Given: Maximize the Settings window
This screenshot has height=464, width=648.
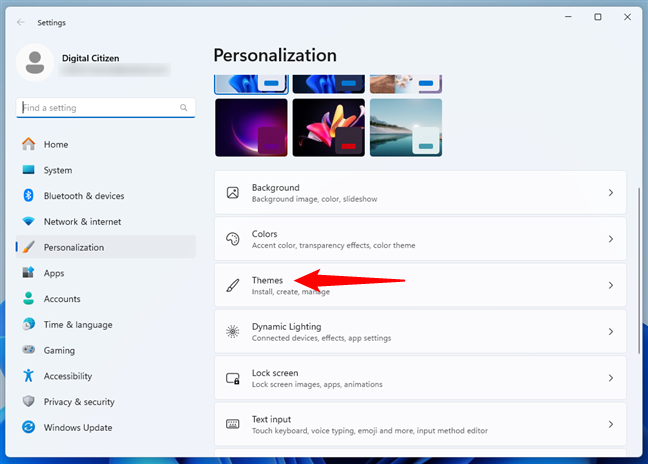Looking at the screenshot, I should (x=598, y=17).
